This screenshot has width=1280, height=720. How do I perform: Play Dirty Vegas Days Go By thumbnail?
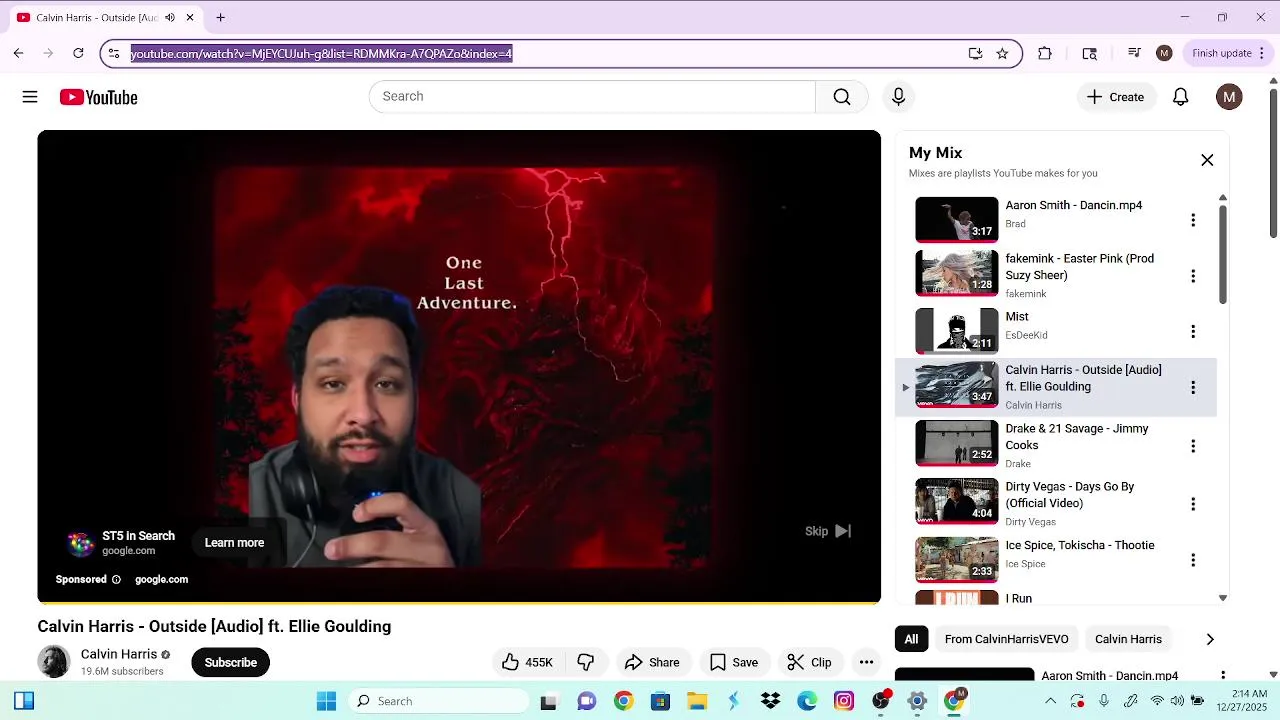coord(956,501)
